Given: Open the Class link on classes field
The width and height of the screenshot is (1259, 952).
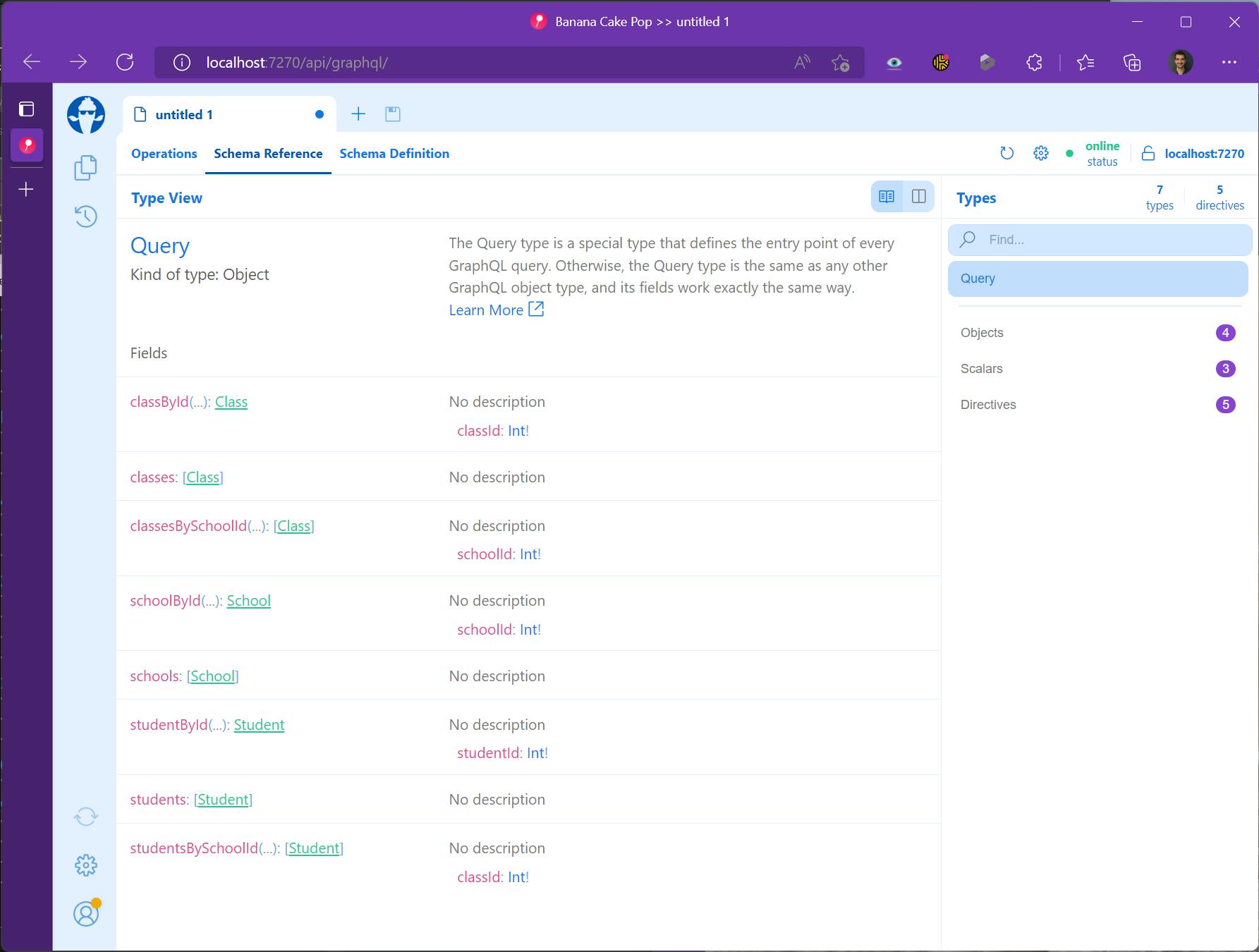Looking at the screenshot, I should pyautogui.click(x=203, y=477).
